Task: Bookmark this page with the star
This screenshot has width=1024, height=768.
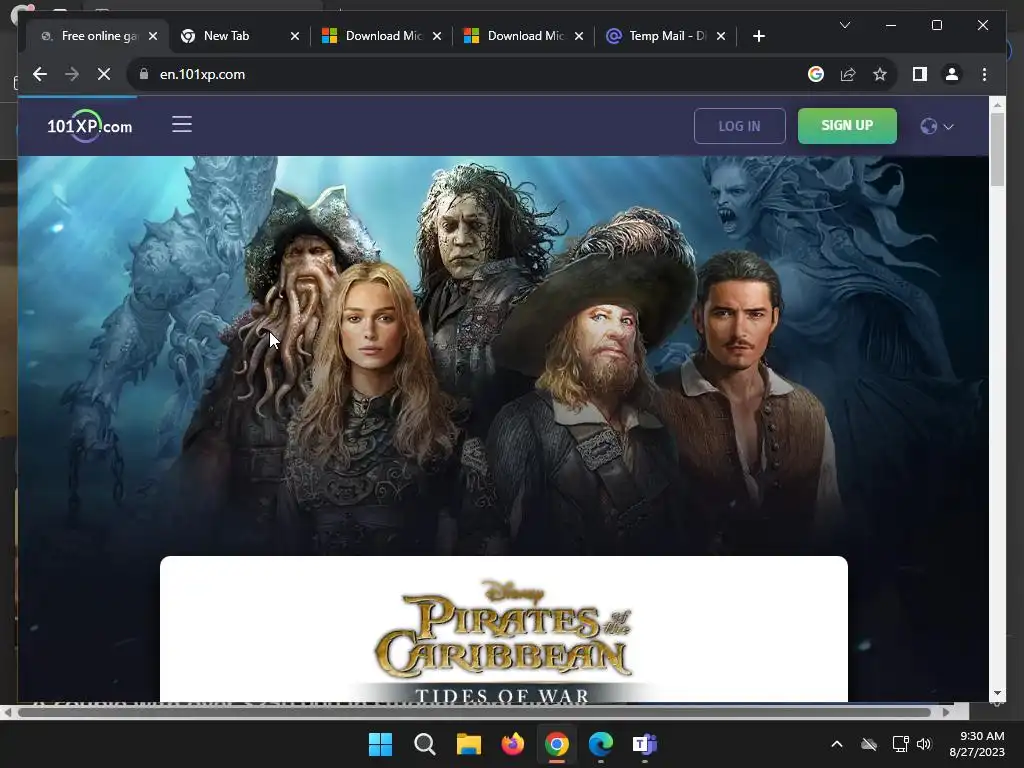Action: click(880, 74)
